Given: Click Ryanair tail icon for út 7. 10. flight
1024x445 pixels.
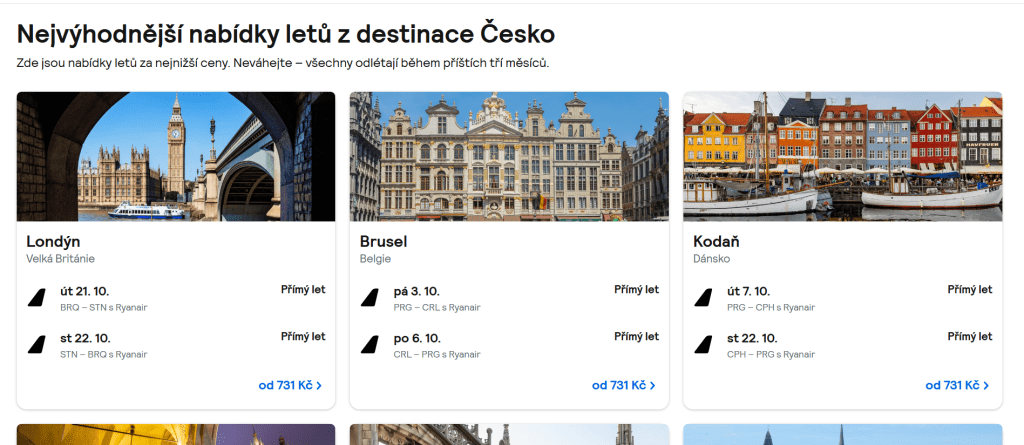Looking at the screenshot, I should coord(703,298).
